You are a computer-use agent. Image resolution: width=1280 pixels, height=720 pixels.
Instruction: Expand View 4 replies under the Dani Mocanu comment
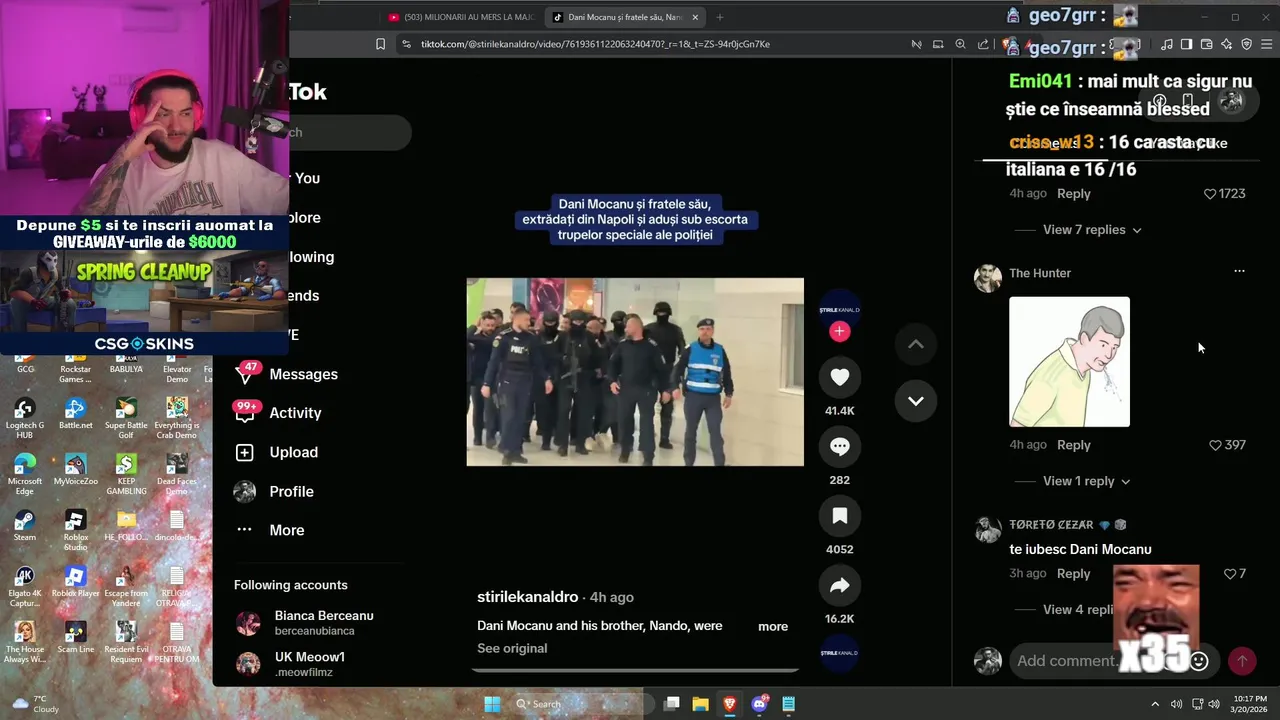coord(1078,610)
